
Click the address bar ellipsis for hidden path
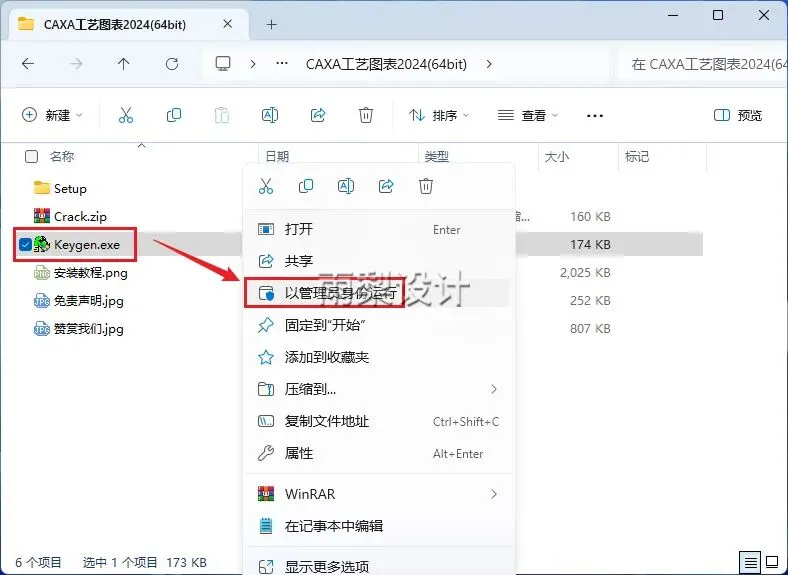pos(282,64)
